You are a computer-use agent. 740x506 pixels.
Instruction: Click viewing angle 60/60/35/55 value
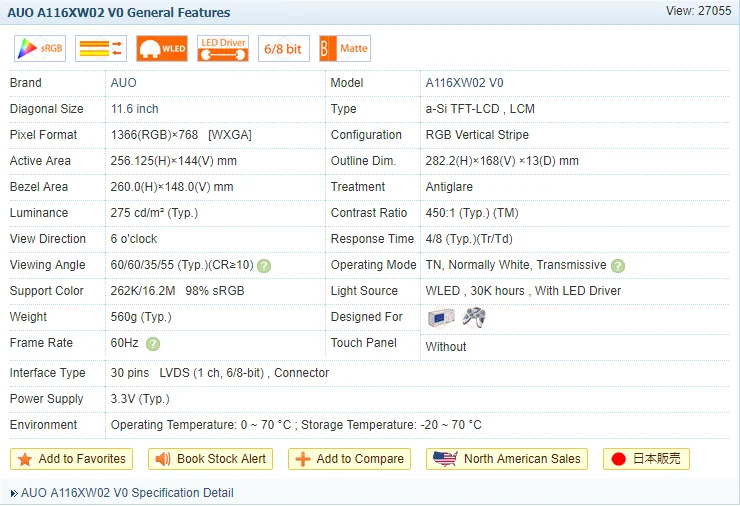(x=182, y=265)
